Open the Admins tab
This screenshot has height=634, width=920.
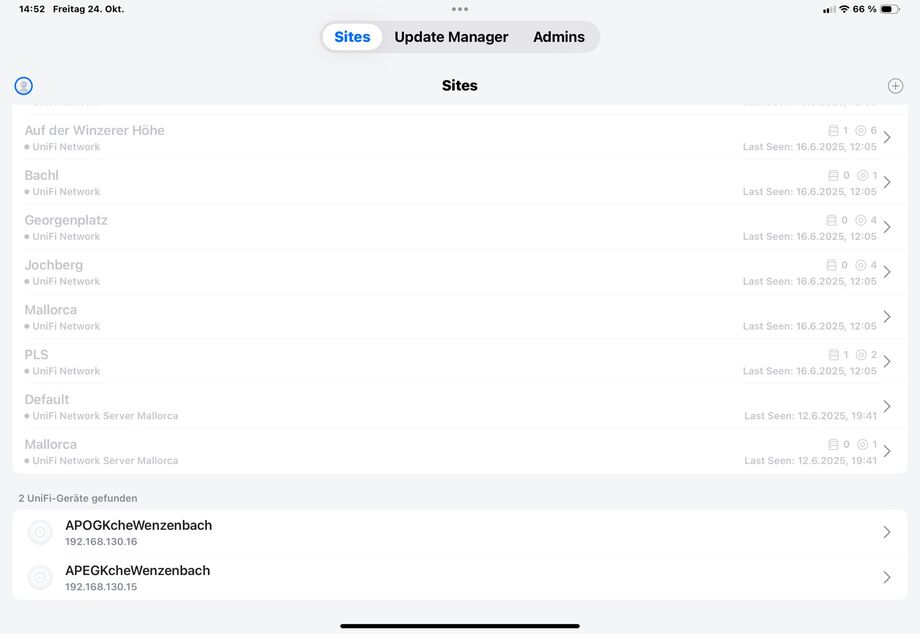558,37
